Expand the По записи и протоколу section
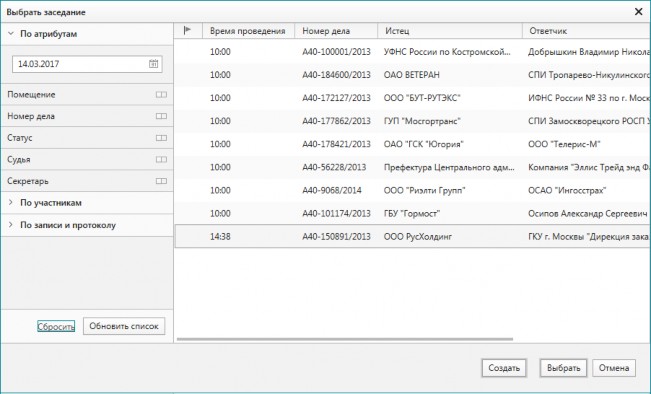Viewport: 651px width, 394px height. pyautogui.click(x=11, y=225)
